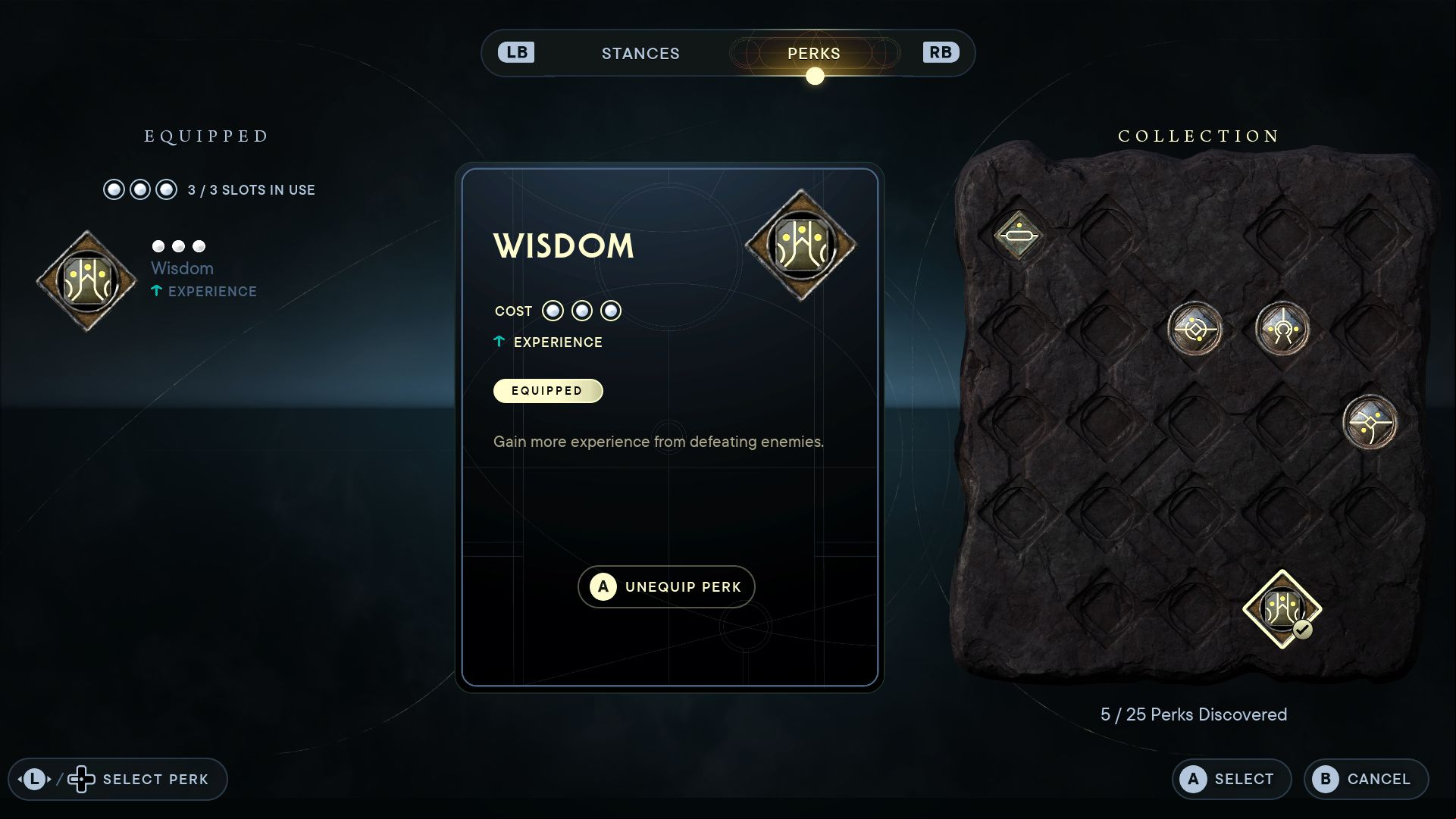Click the first Cost orb in the Wisdom card
The width and height of the screenshot is (1456, 819).
coord(553,311)
